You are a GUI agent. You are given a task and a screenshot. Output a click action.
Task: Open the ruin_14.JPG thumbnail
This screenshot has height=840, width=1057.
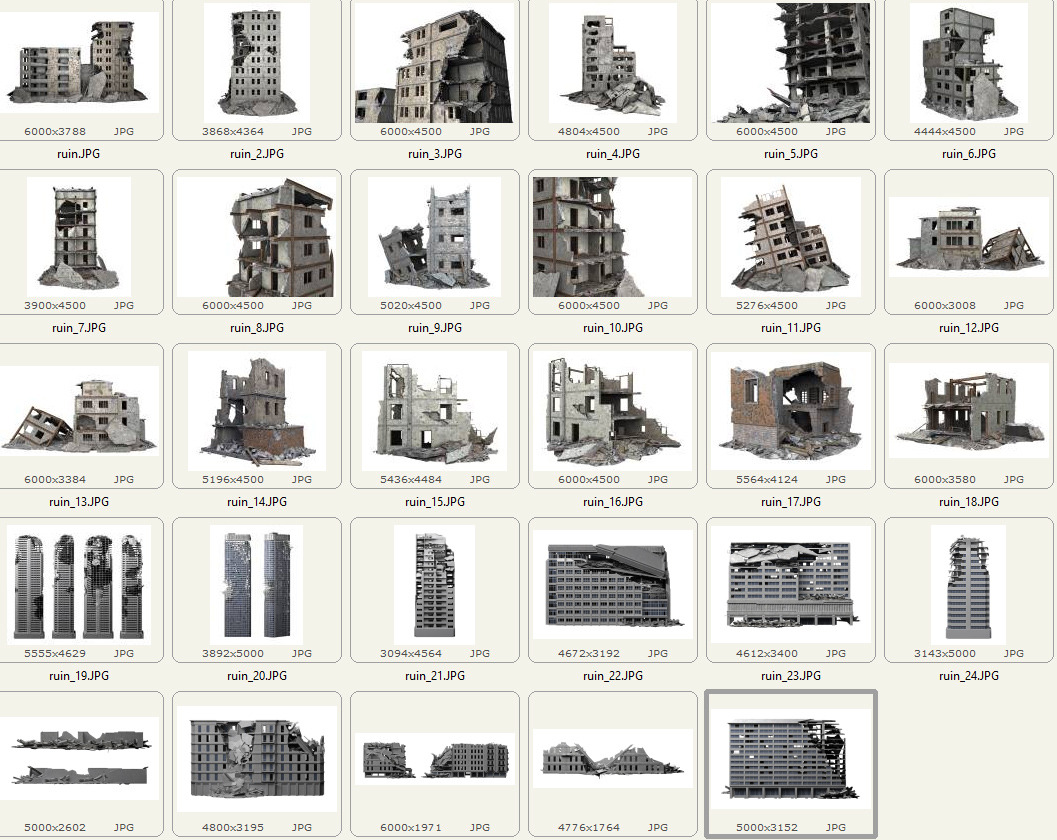click(x=257, y=411)
